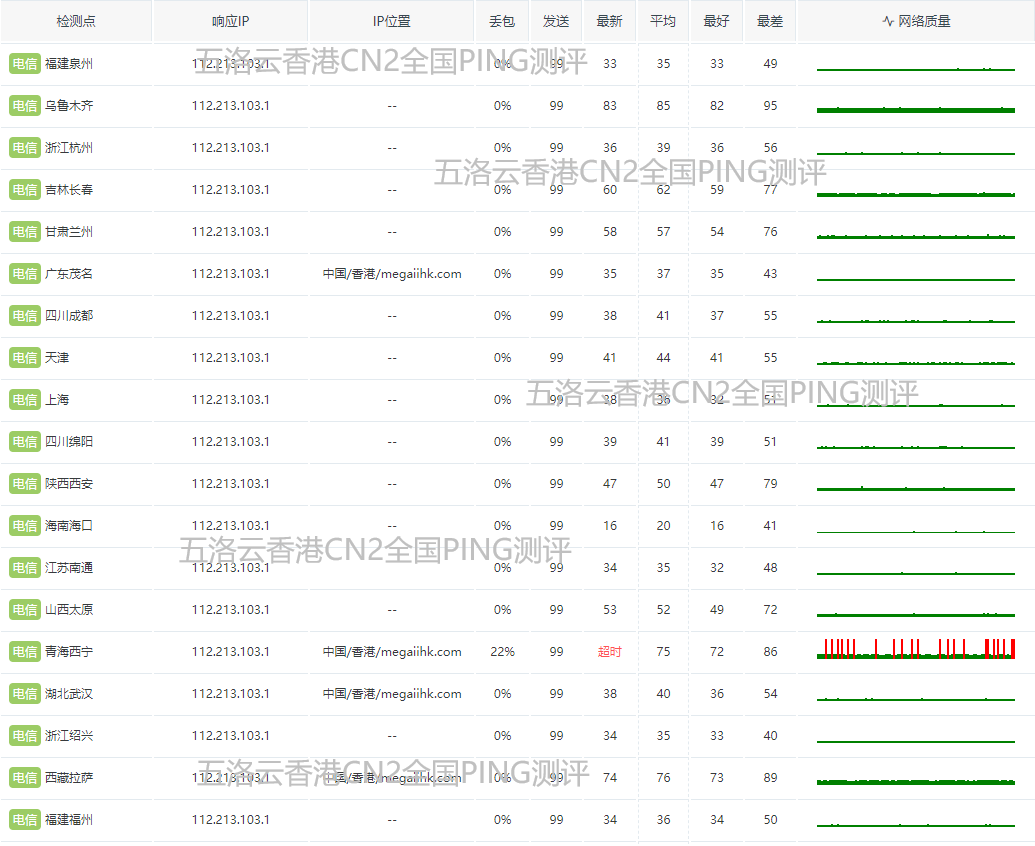Select the 电信 badge for 海南海口
This screenshot has width=1035, height=846.
click(x=24, y=526)
